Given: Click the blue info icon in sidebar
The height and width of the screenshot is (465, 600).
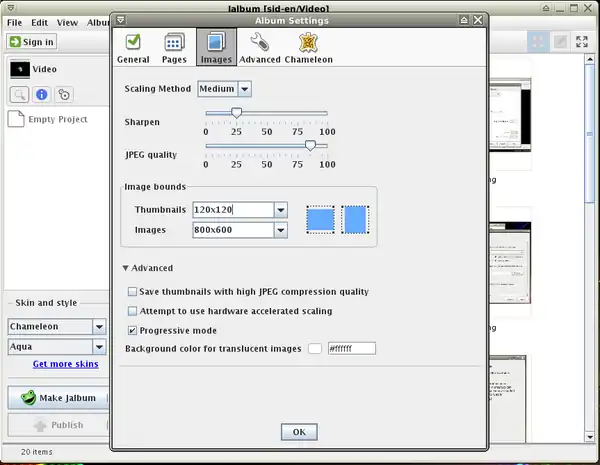Looking at the screenshot, I should pos(42,95).
